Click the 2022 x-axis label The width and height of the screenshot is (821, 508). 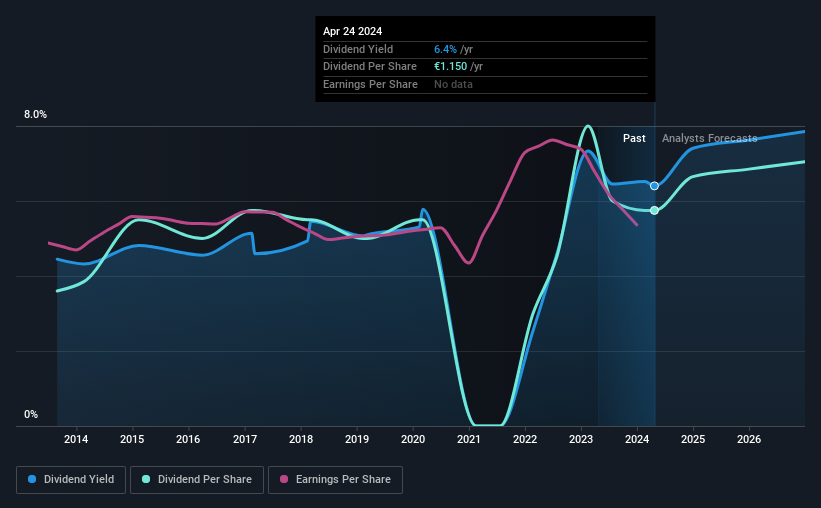click(x=525, y=439)
